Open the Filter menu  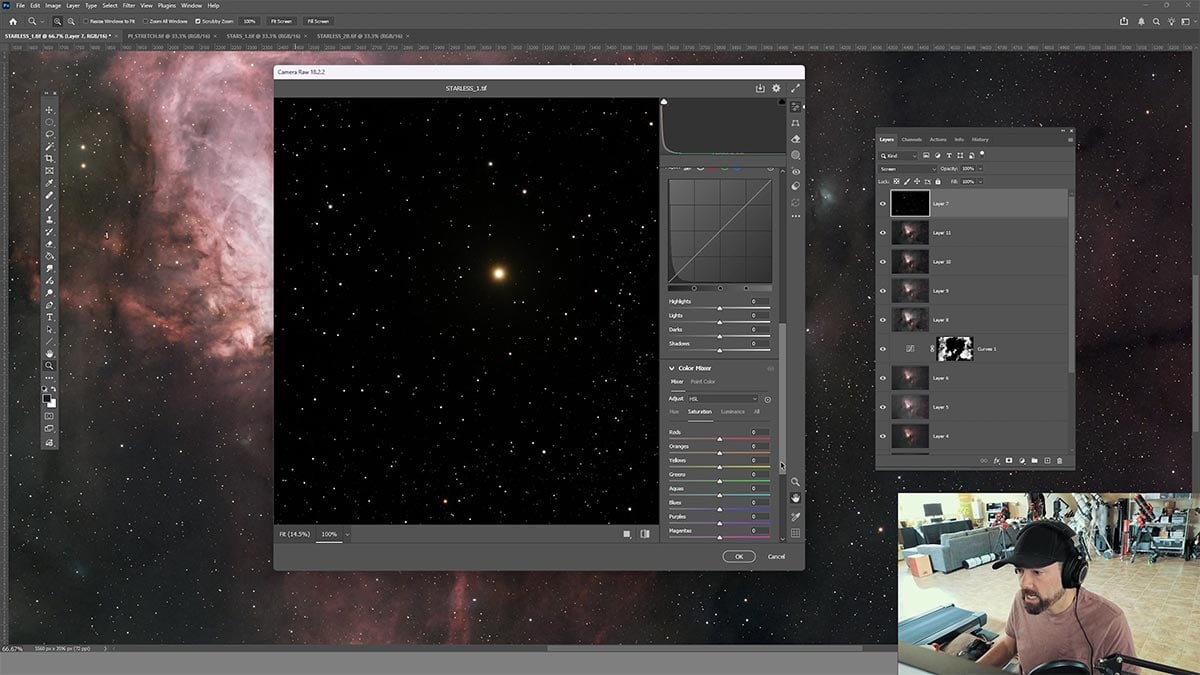[x=127, y=5]
